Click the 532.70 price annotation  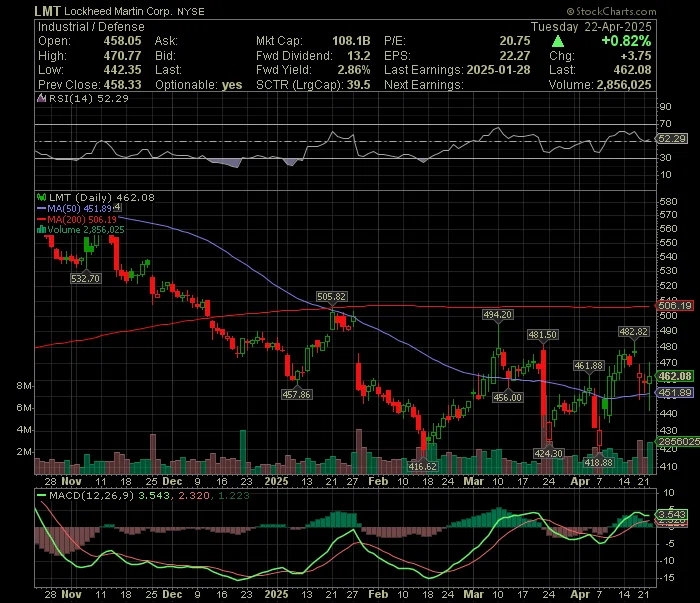86,279
